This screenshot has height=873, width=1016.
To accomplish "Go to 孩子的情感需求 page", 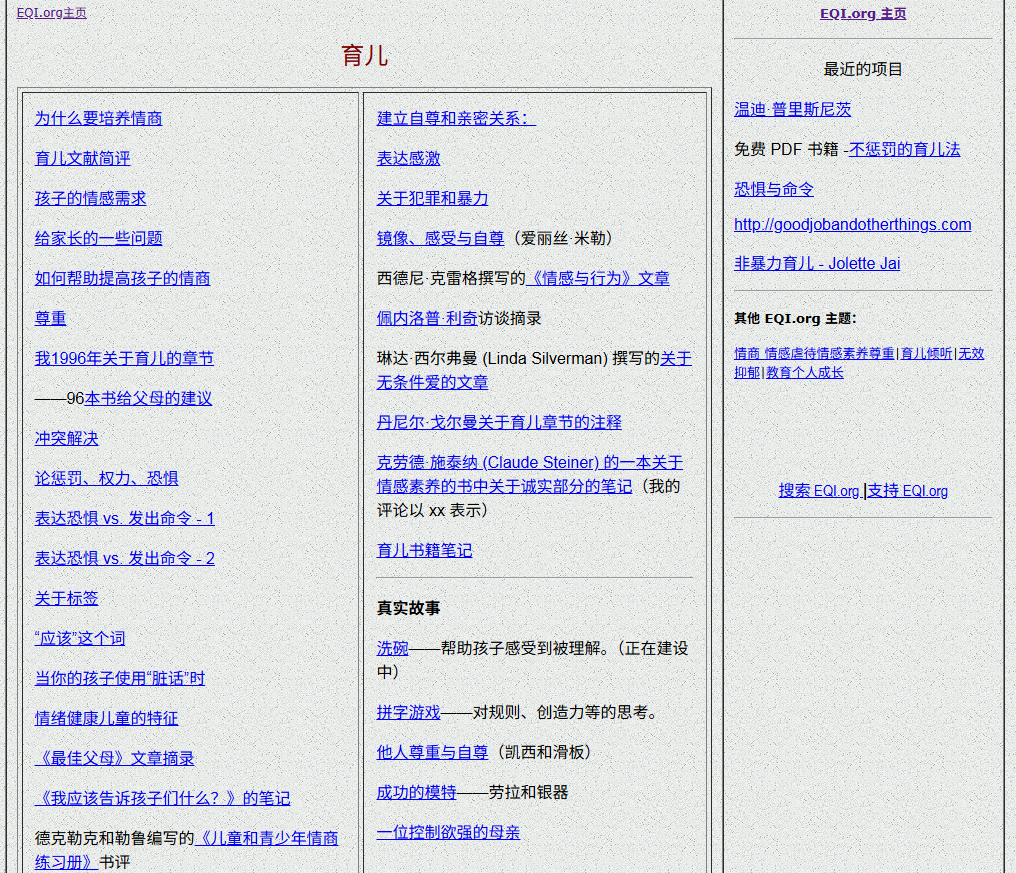I will 90,198.
